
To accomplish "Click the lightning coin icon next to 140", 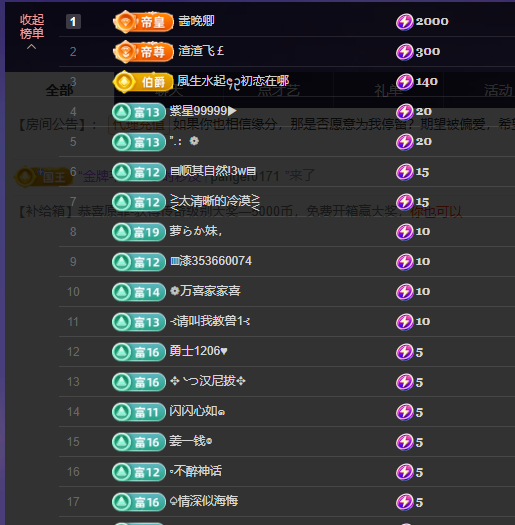I will click(x=404, y=82).
